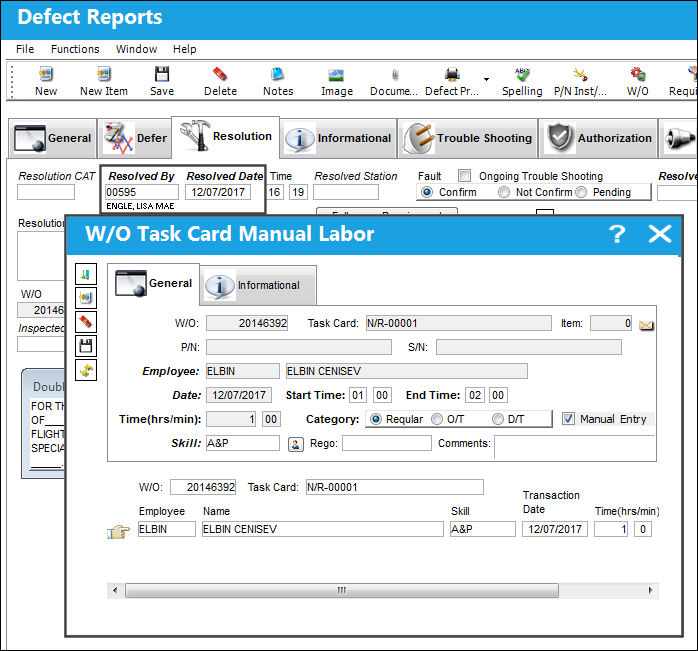Switch to the General tab in Defect Reports
Viewport: 698px width, 651px height.
(x=53, y=138)
